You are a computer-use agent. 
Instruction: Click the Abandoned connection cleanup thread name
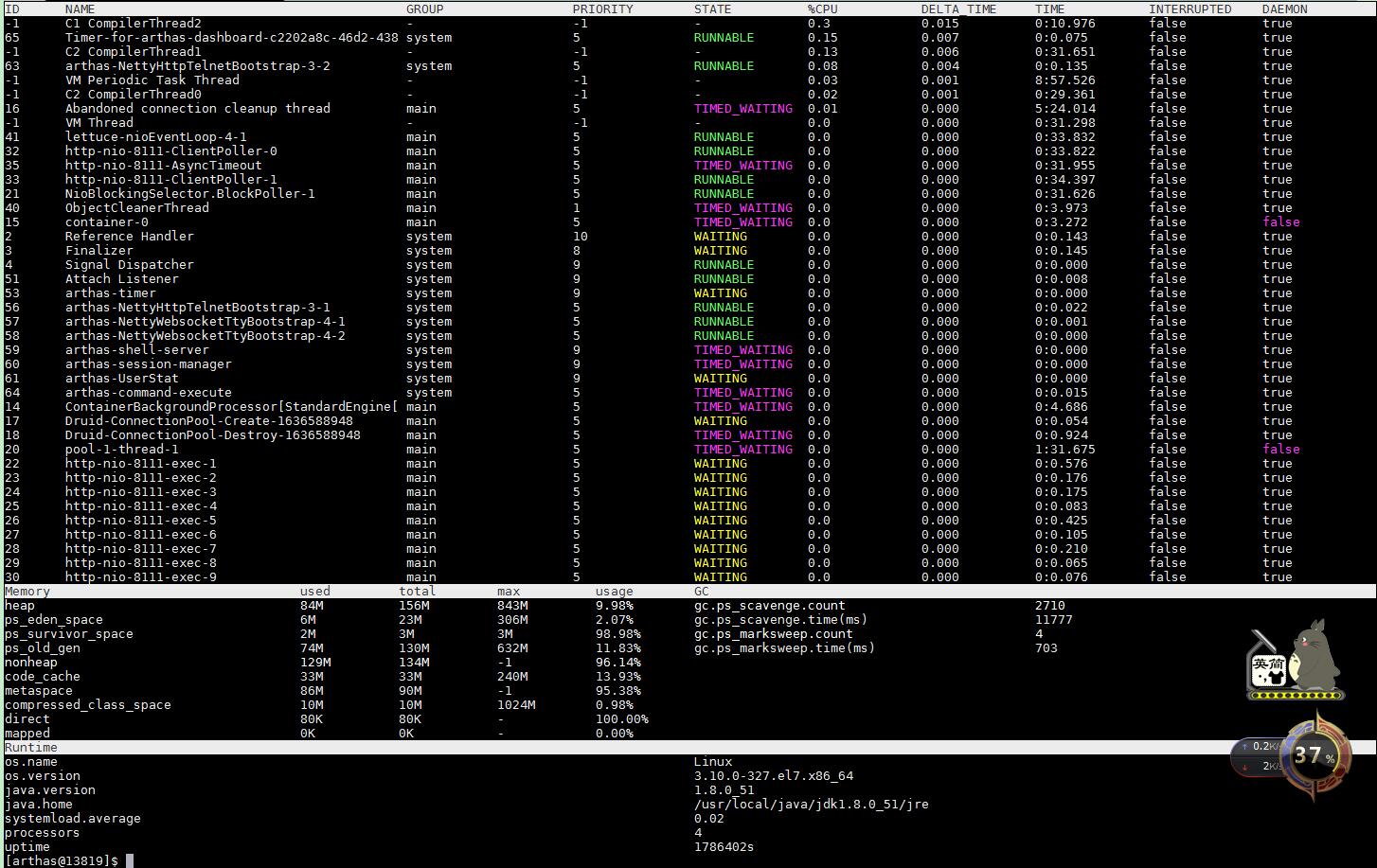[x=198, y=108]
